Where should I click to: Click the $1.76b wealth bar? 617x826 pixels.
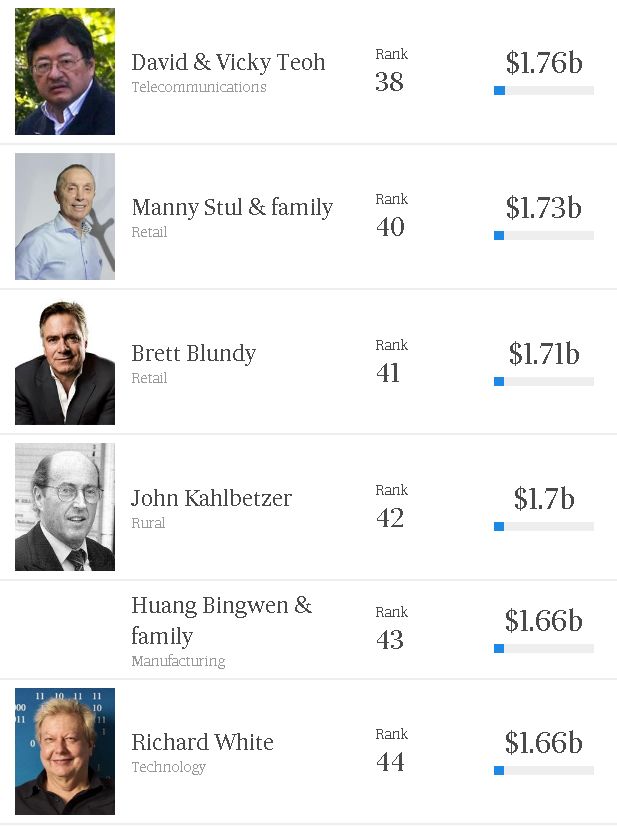point(544,91)
